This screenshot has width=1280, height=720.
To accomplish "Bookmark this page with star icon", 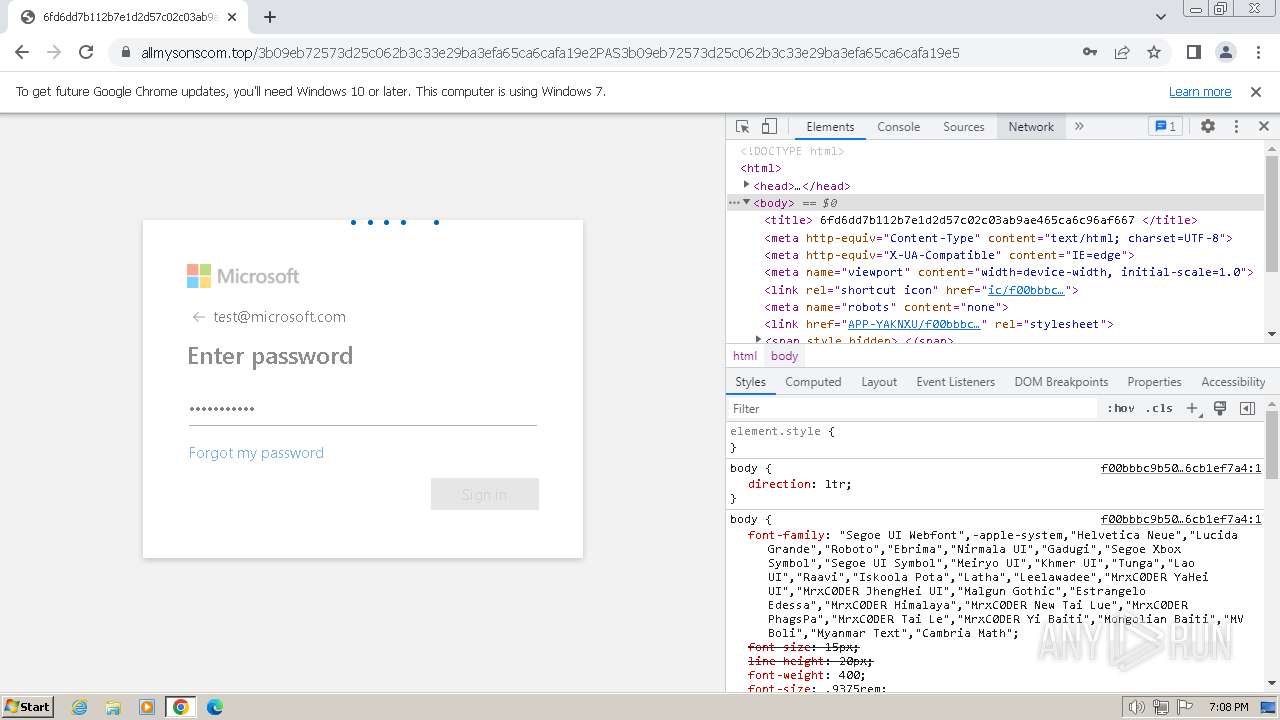I will click(x=1154, y=52).
